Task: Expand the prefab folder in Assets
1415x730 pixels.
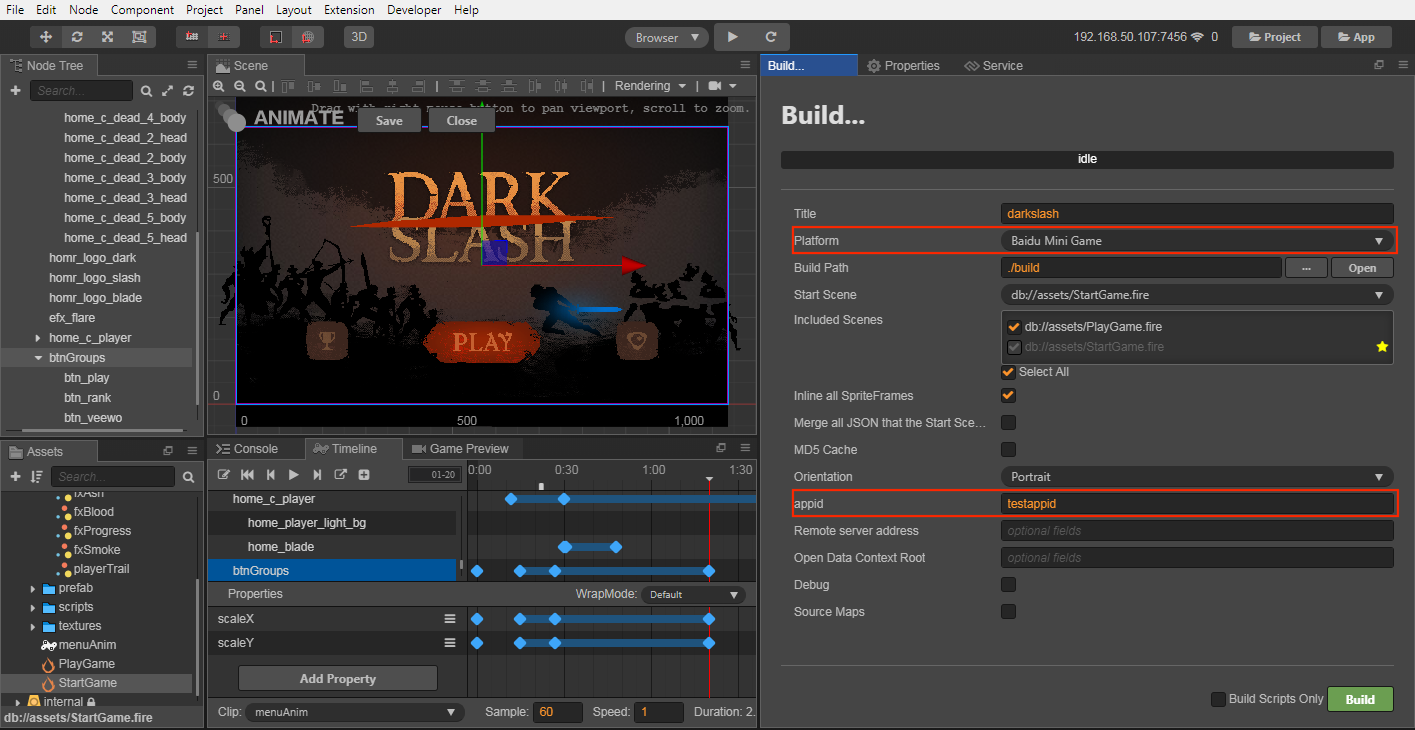Action: point(33,588)
